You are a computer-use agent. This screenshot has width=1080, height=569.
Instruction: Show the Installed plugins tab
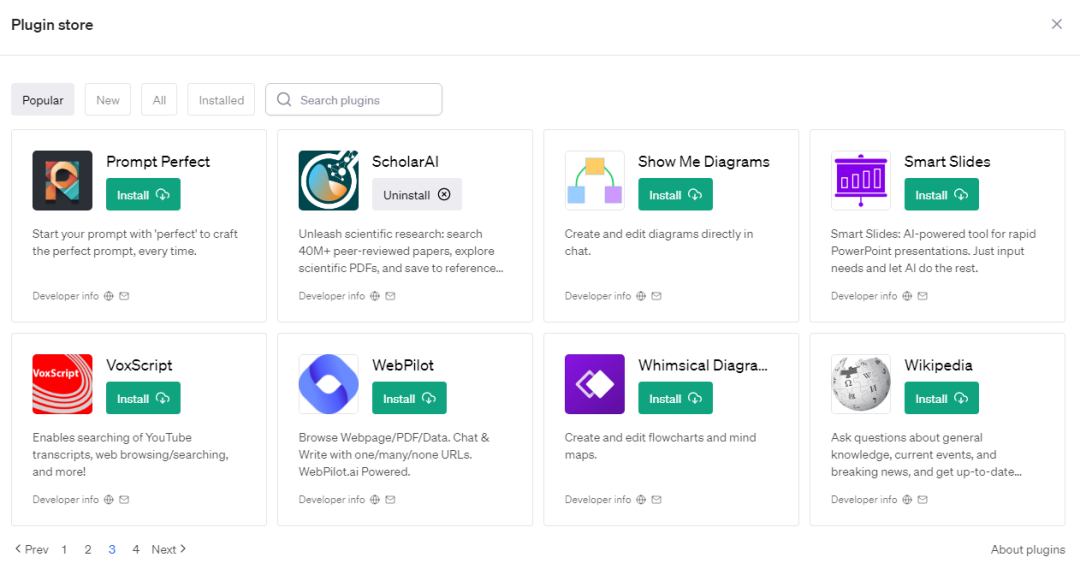(221, 100)
